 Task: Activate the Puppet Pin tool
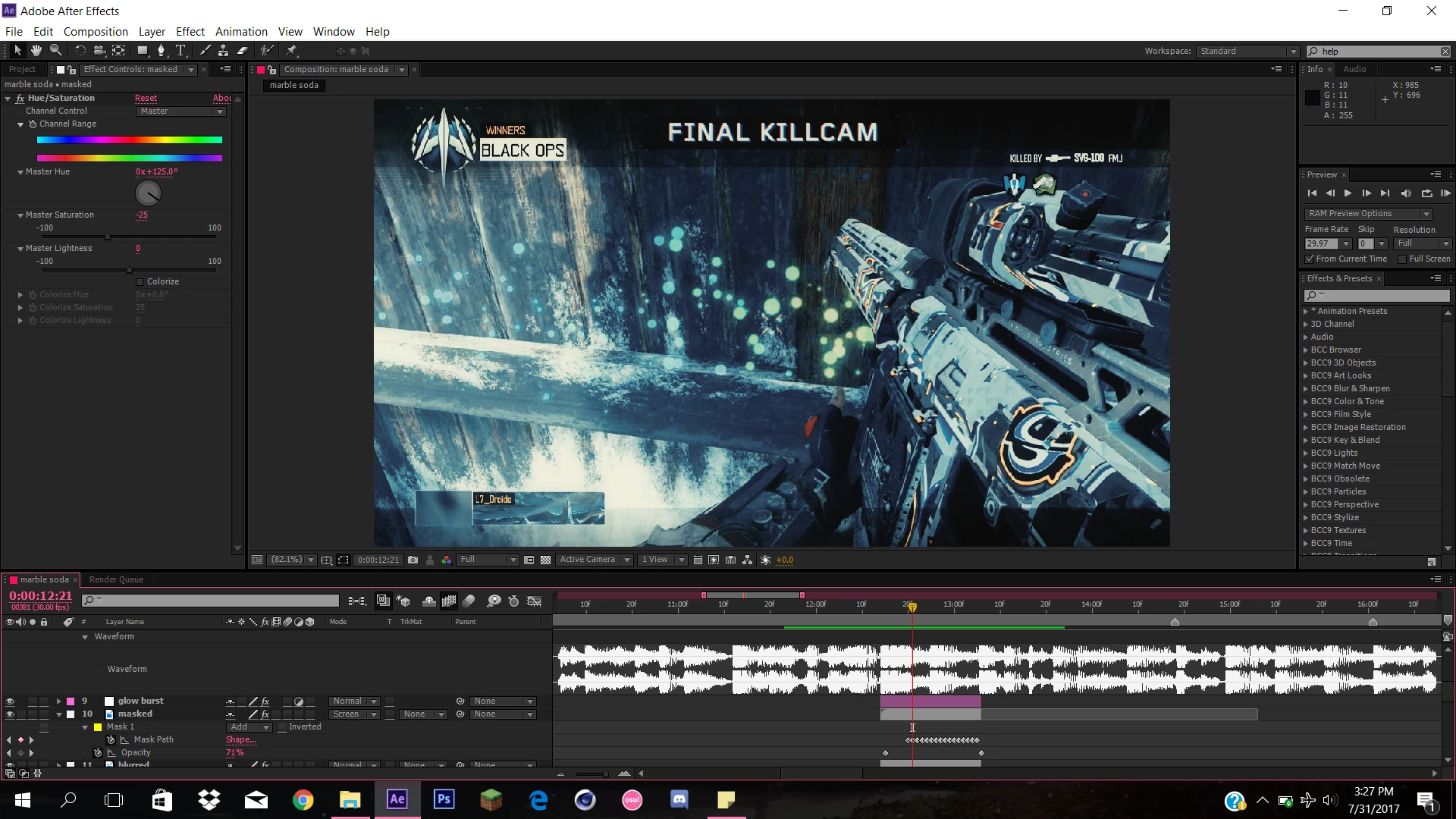292,51
